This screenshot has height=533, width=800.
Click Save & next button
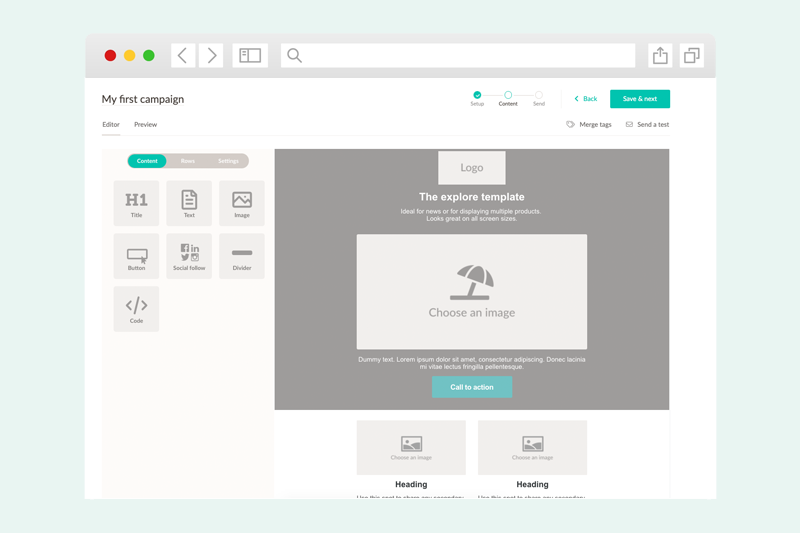point(640,99)
